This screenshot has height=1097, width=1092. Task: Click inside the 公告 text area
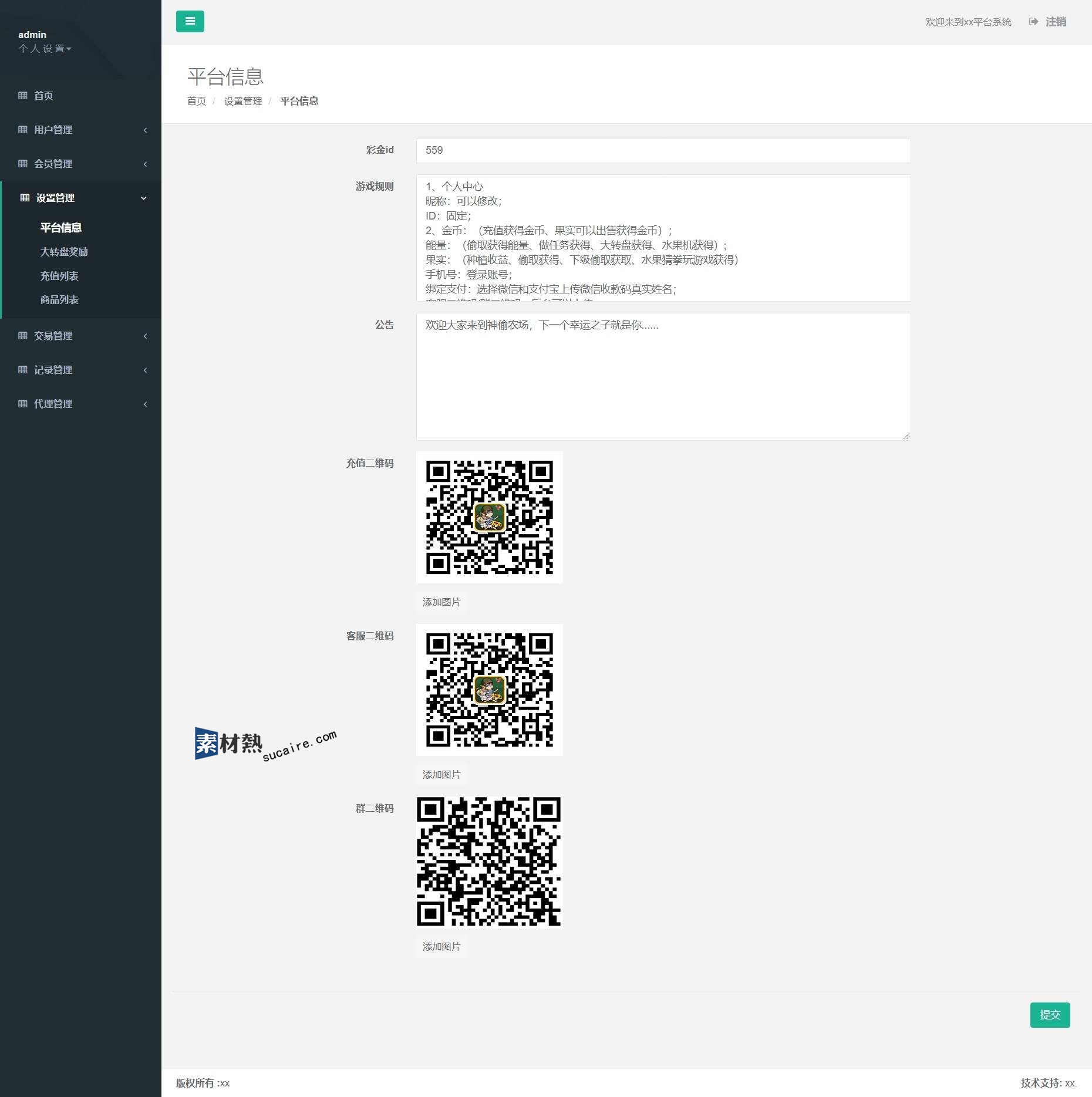point(663,377)
